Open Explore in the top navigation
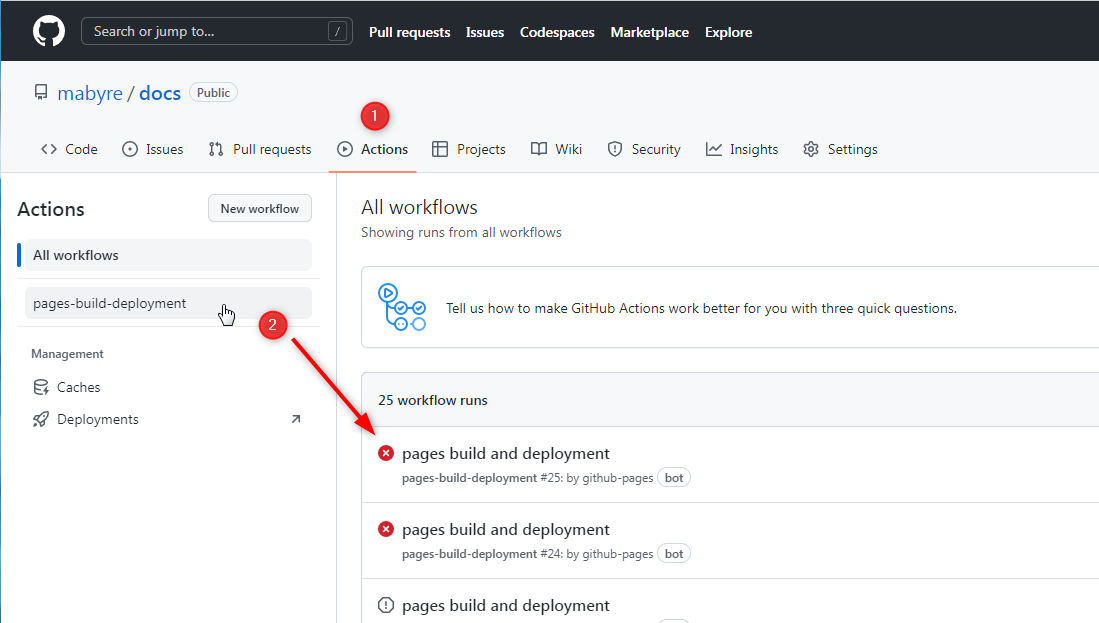The width and height of the screenshot is (1099, 623). [x=728, y=32]
